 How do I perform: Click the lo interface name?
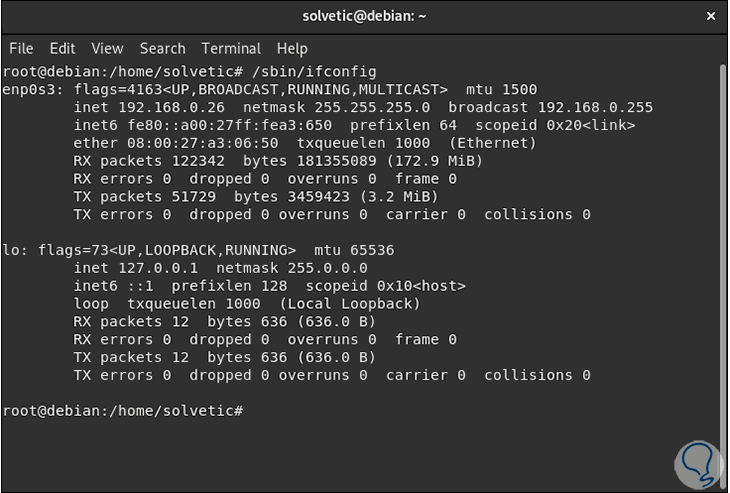(x=12, y=250)
